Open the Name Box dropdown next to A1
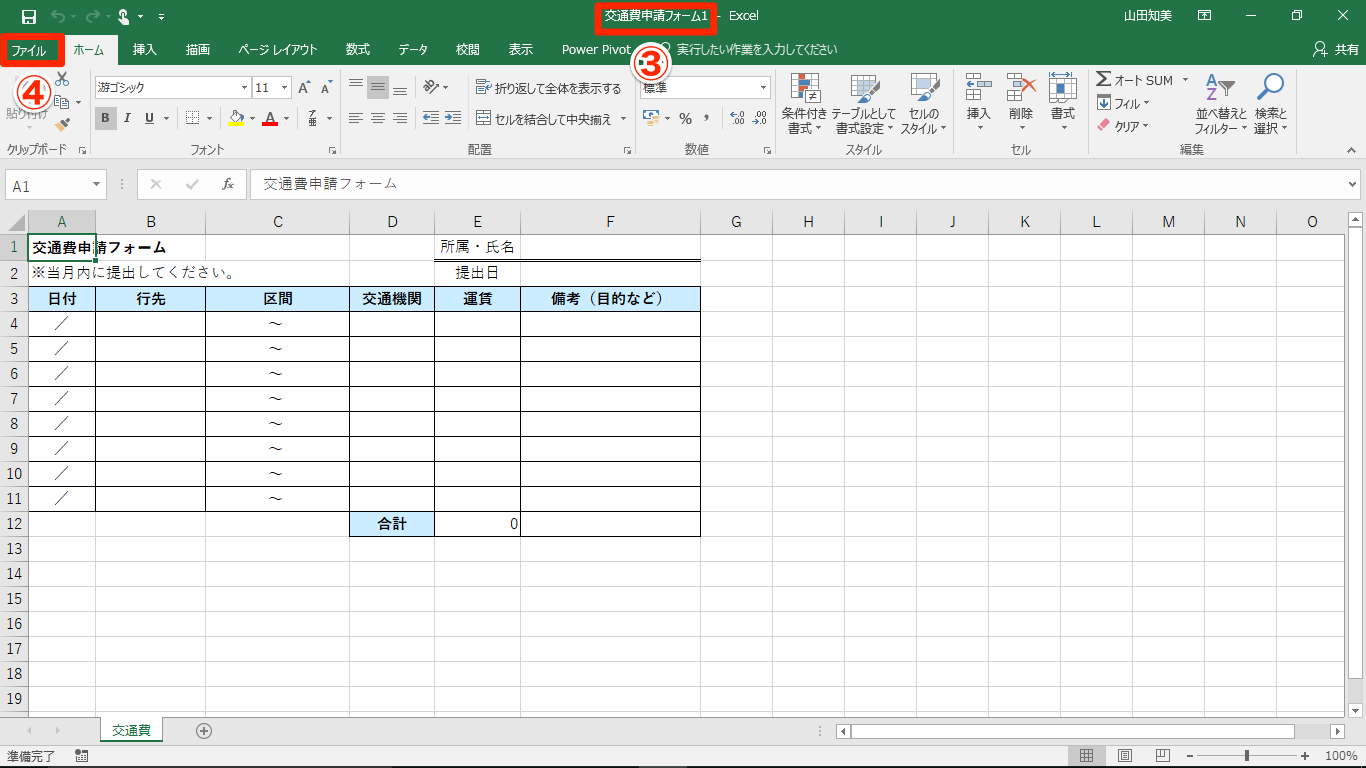 point(97,185)
